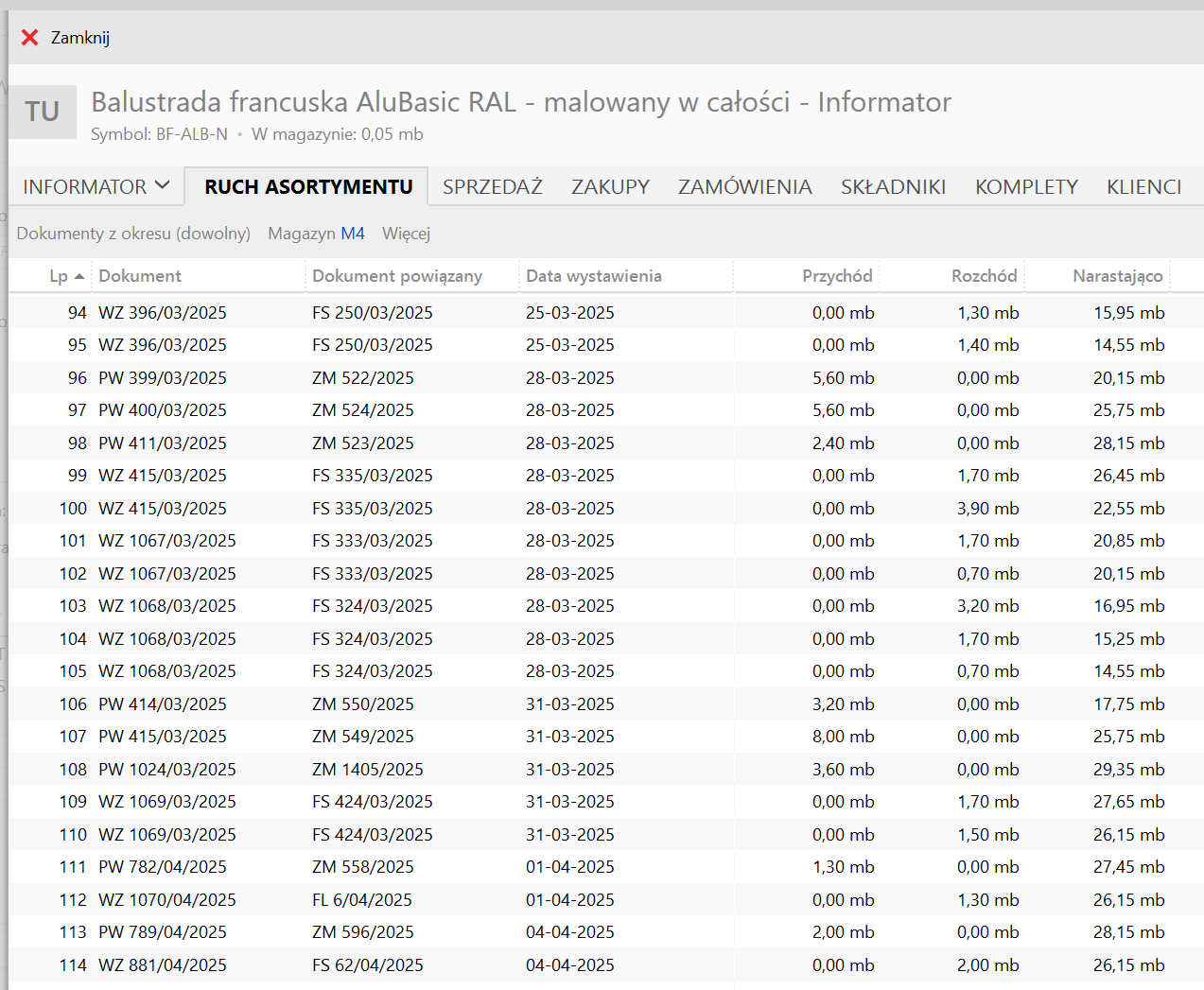Select row 112 with FL 6/04/2025

pyautogui.click(x=361, y=900)
